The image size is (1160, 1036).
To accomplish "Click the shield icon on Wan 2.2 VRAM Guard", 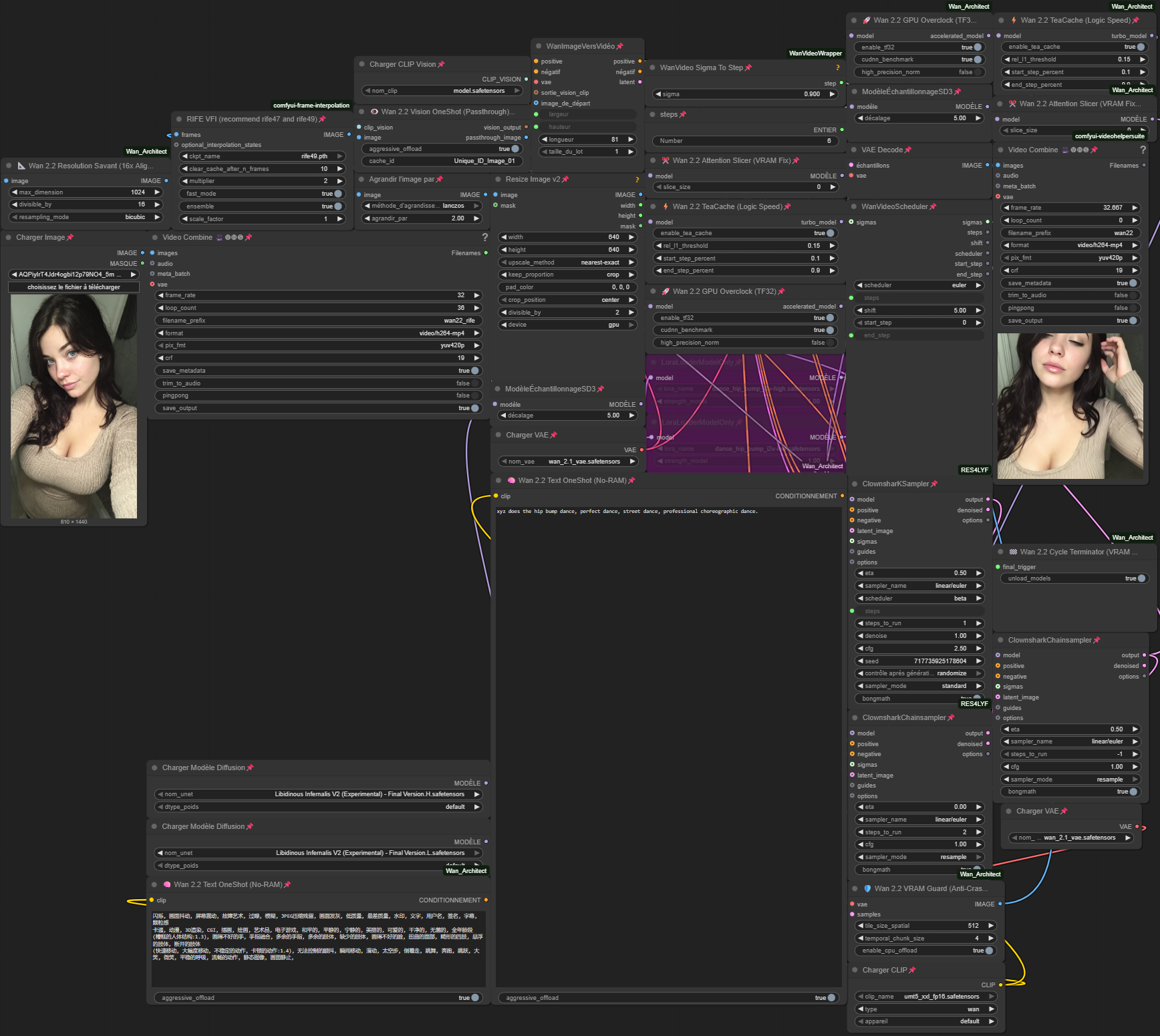I will [x=867, y=888].
